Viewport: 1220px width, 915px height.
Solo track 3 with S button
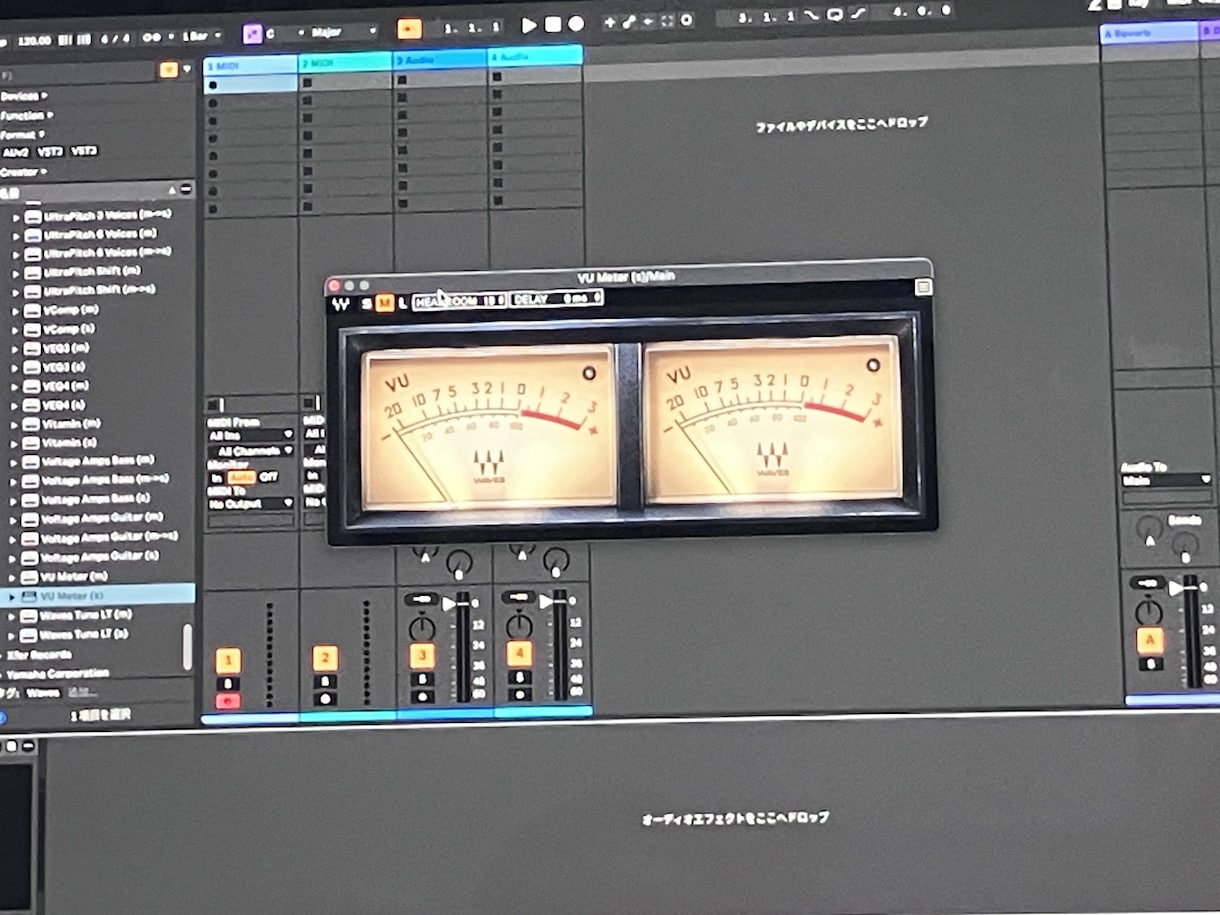pyautogui.click(x=422, y=679)
